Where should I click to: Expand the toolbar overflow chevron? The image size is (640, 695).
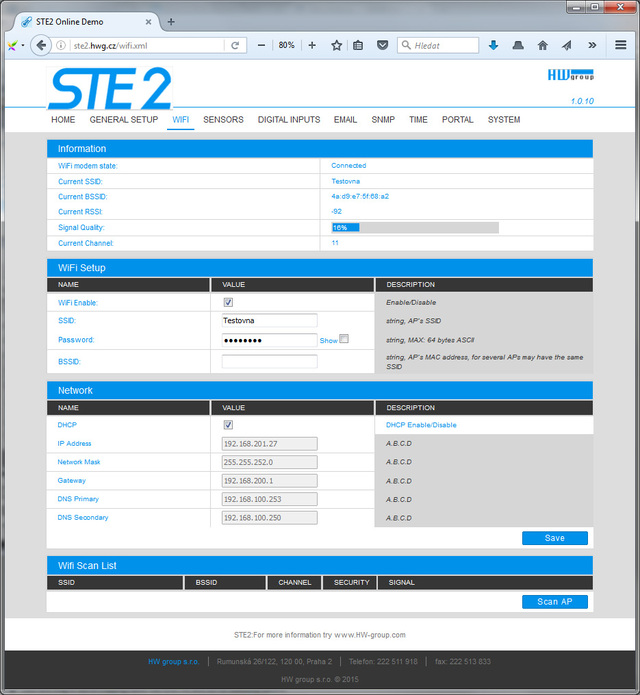coord(591,45)
